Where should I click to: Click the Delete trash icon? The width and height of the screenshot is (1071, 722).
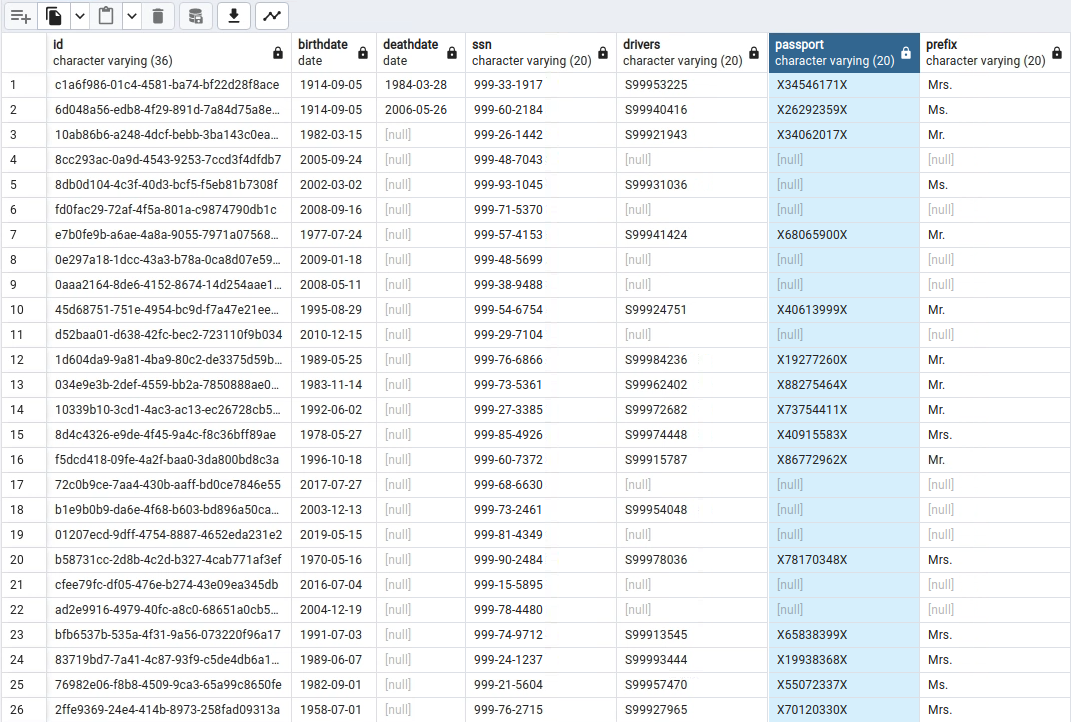click(x=158, y=16)
